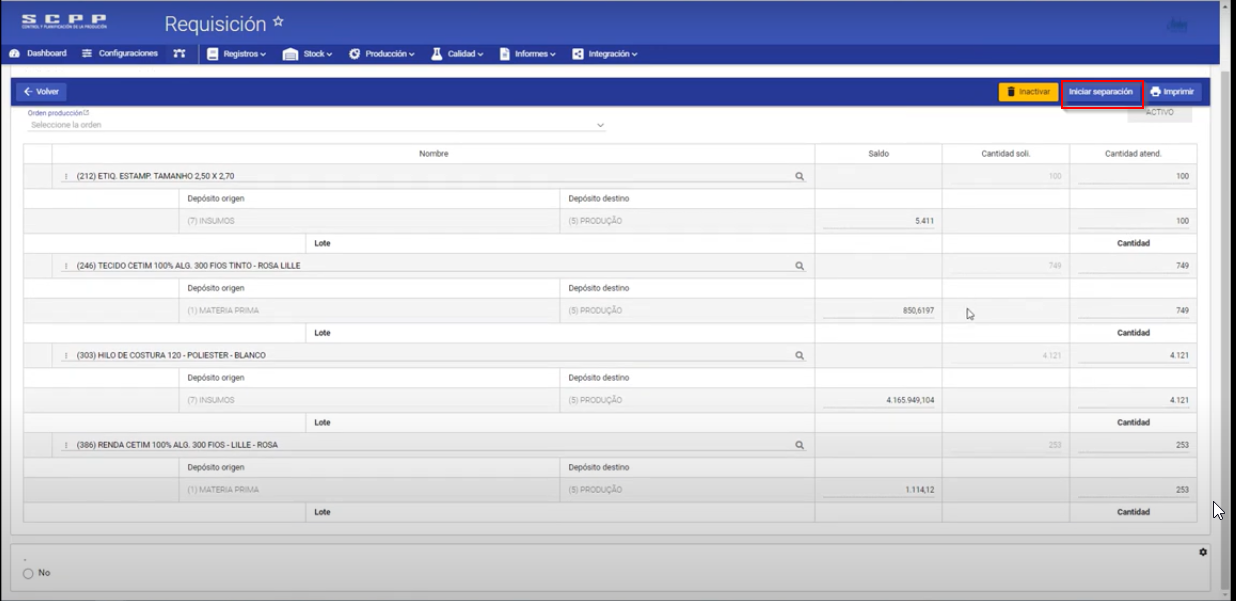The height and width of the screenshot is (601, 1236).
Task: Click the Integración share icon
Action: point(578,54)
